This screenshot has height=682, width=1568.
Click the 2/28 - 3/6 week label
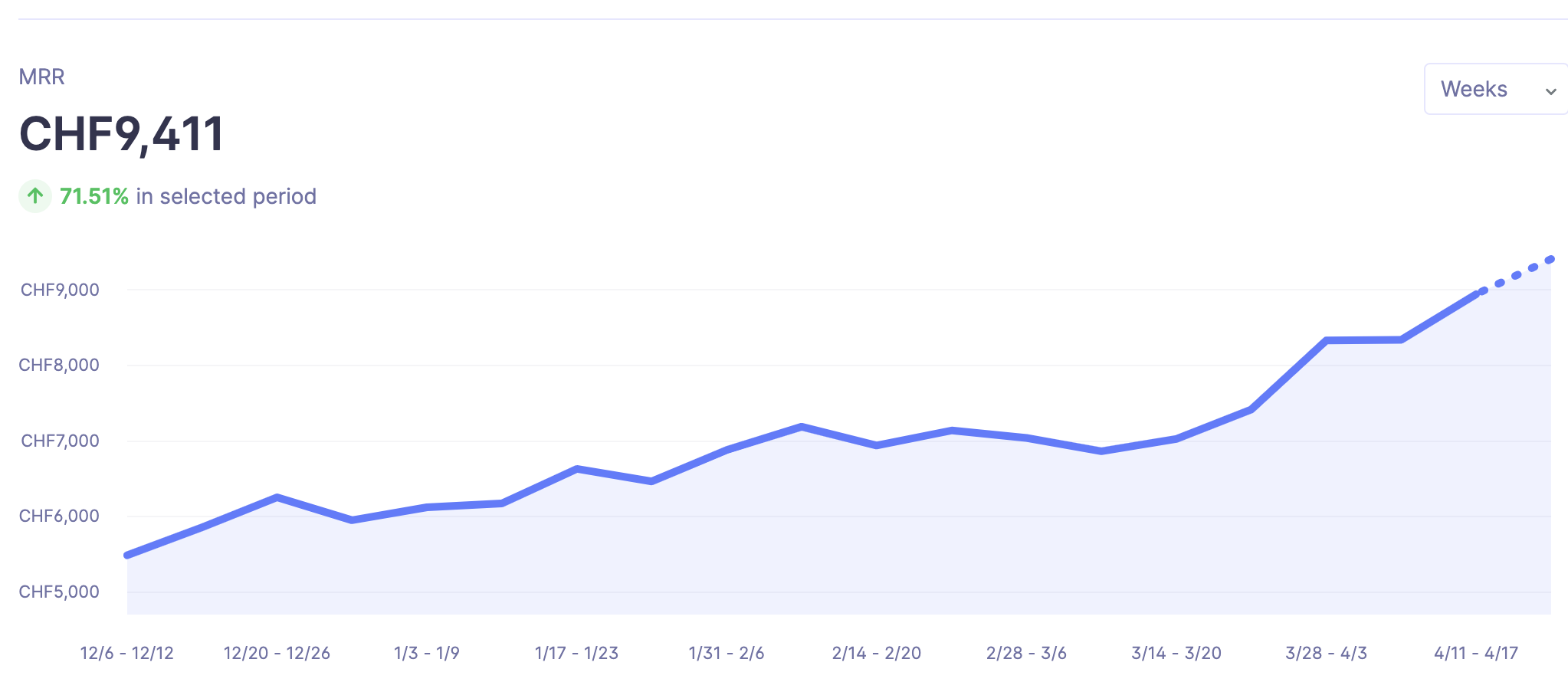[1026, 653]
